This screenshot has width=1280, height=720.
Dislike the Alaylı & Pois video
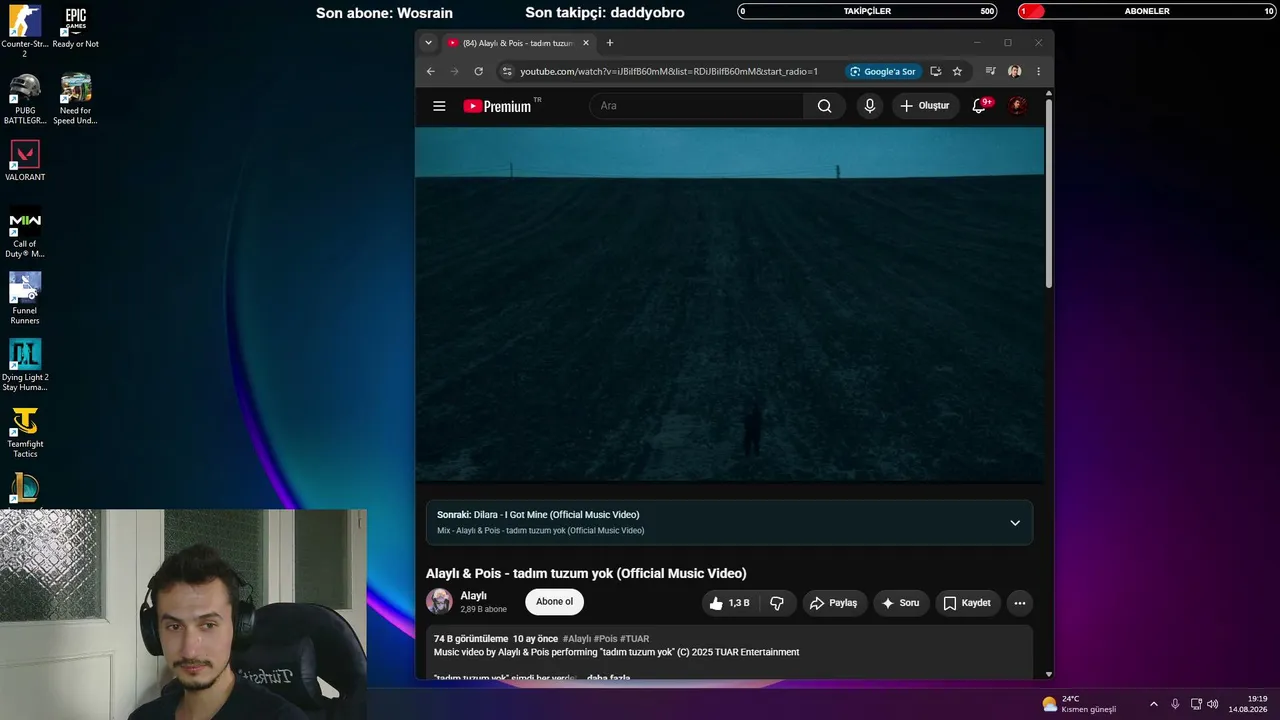(777, 603)
